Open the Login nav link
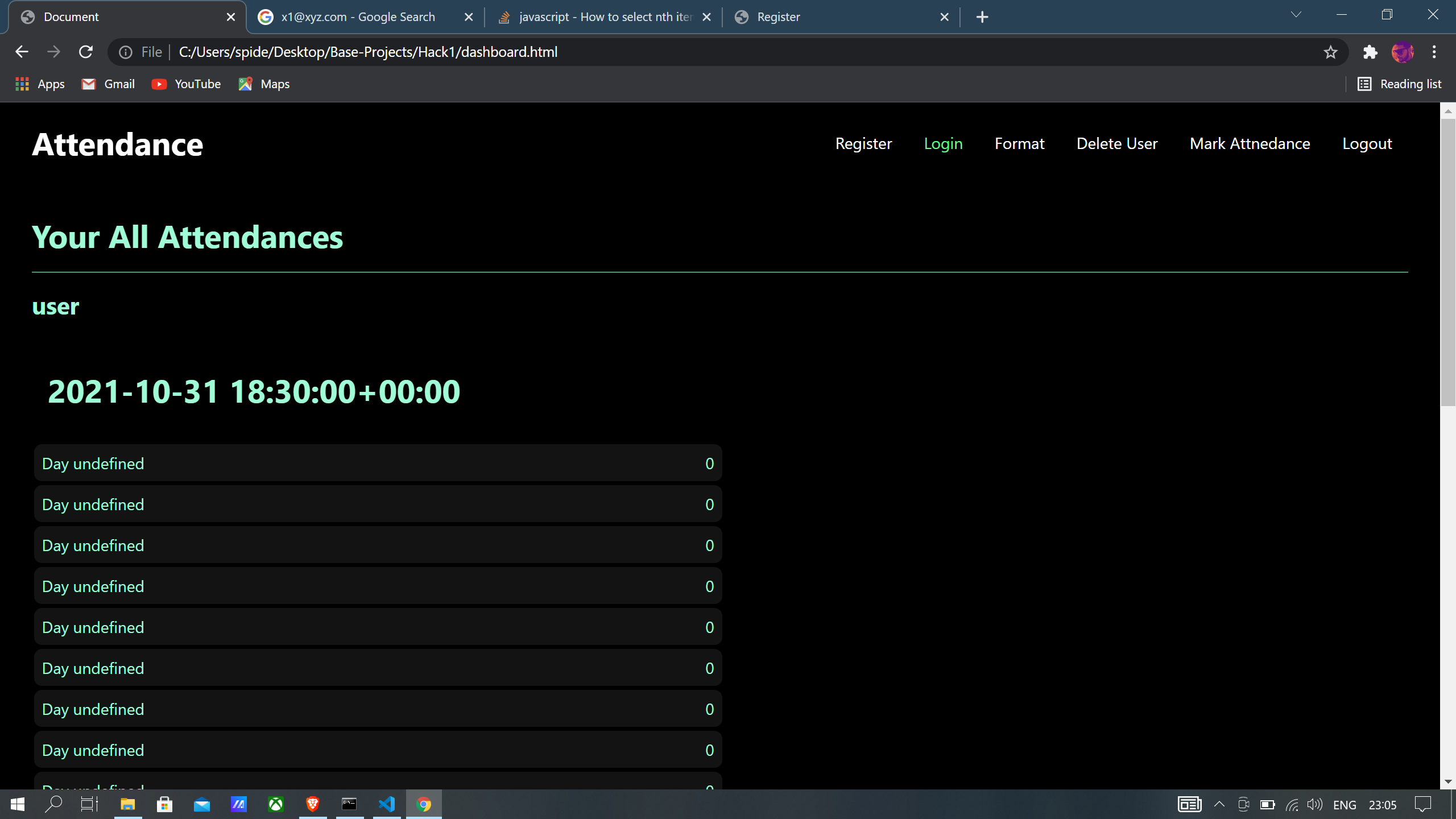The image size is (1456, 819). click(x=943, y=144)
